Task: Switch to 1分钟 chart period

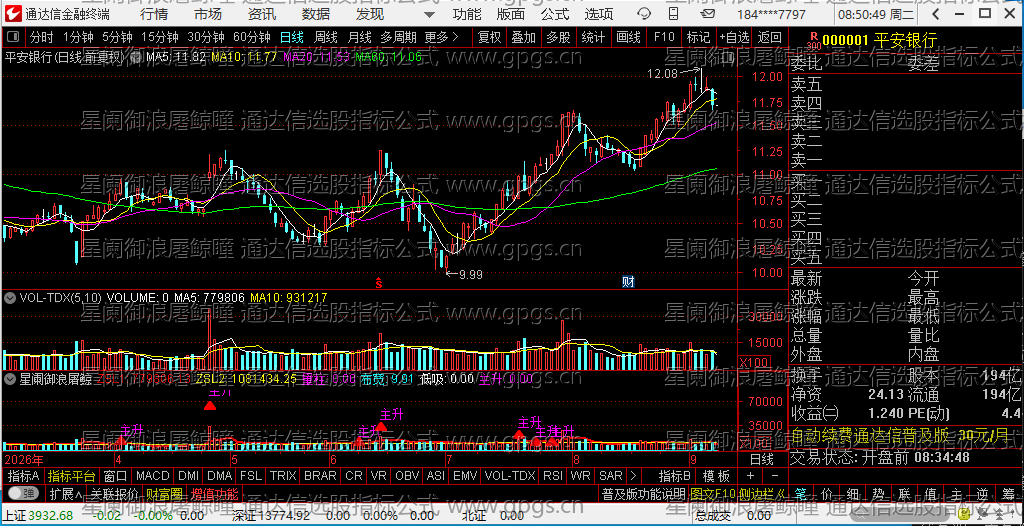Action: point(78,37)
